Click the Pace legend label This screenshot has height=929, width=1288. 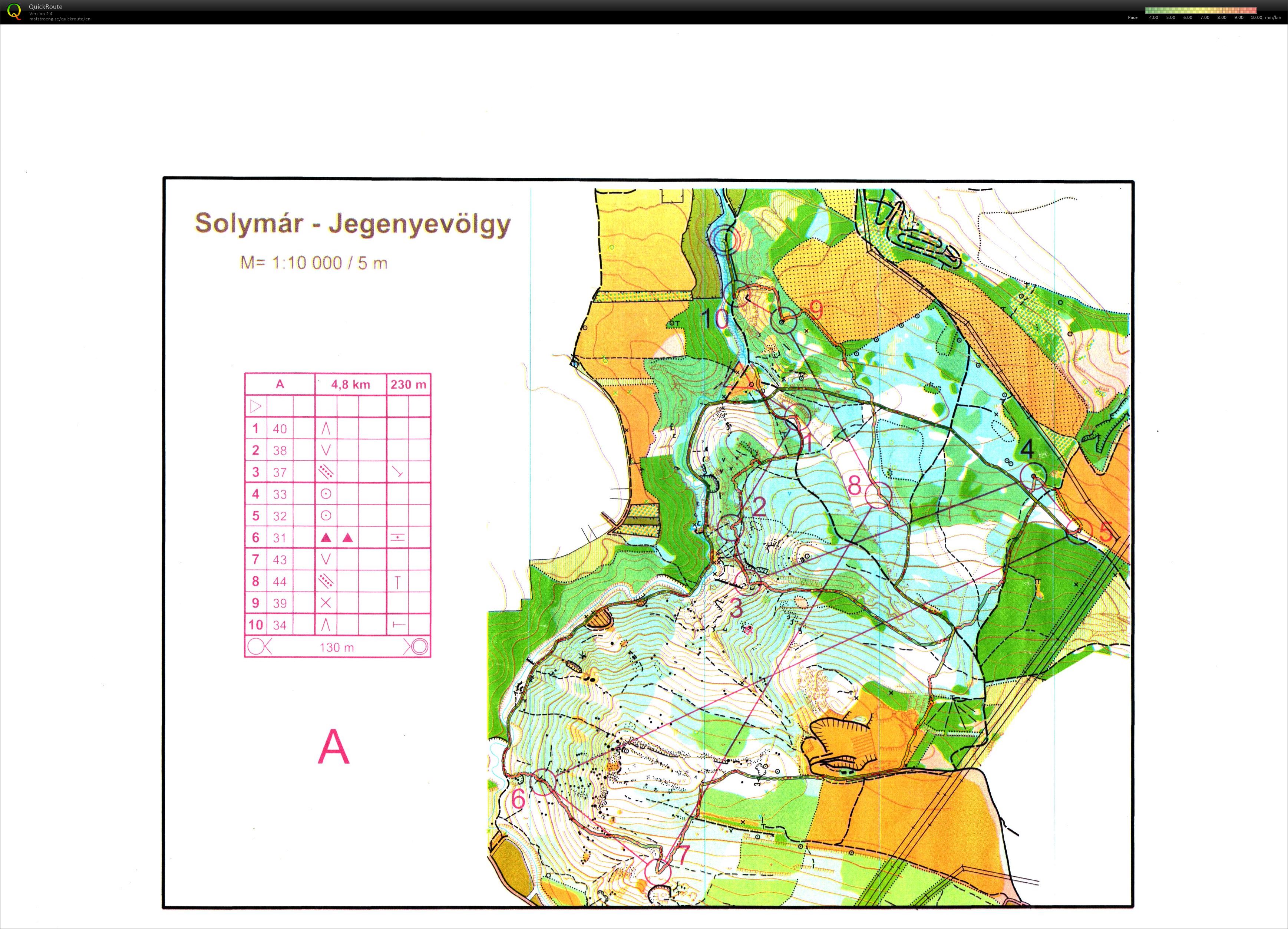tap(1132, 17)
